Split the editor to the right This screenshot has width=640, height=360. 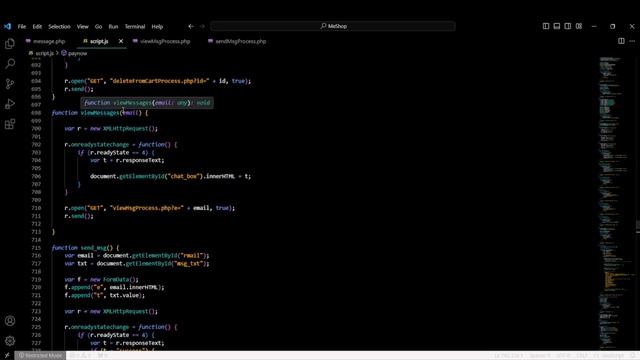point(621,41)
